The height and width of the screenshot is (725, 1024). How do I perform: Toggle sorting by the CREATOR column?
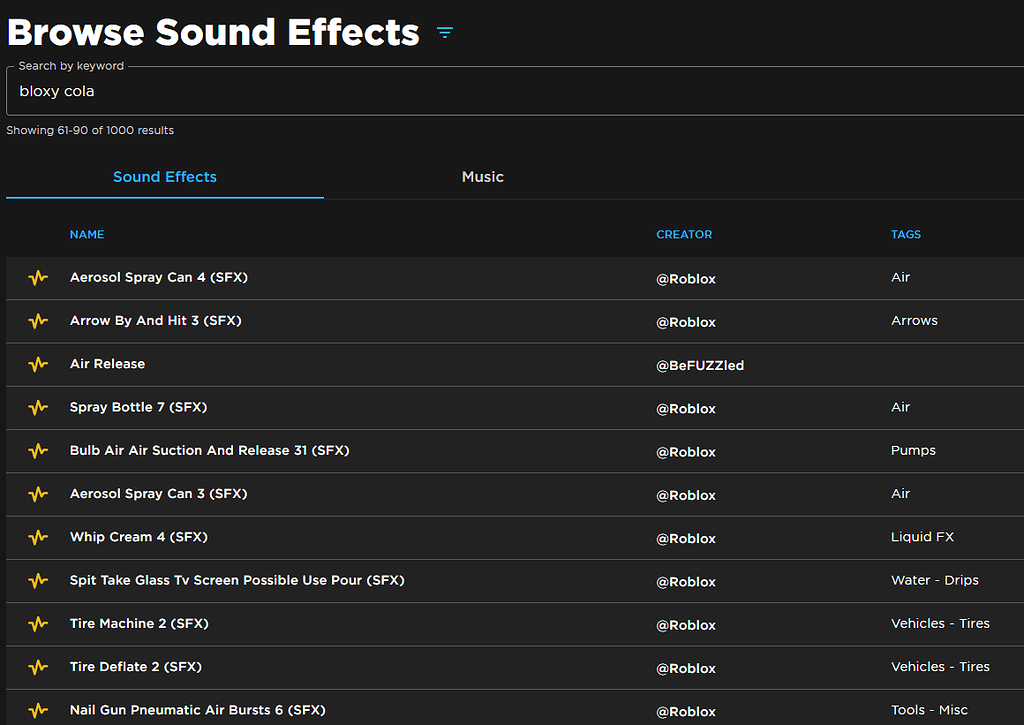point(684,234)
